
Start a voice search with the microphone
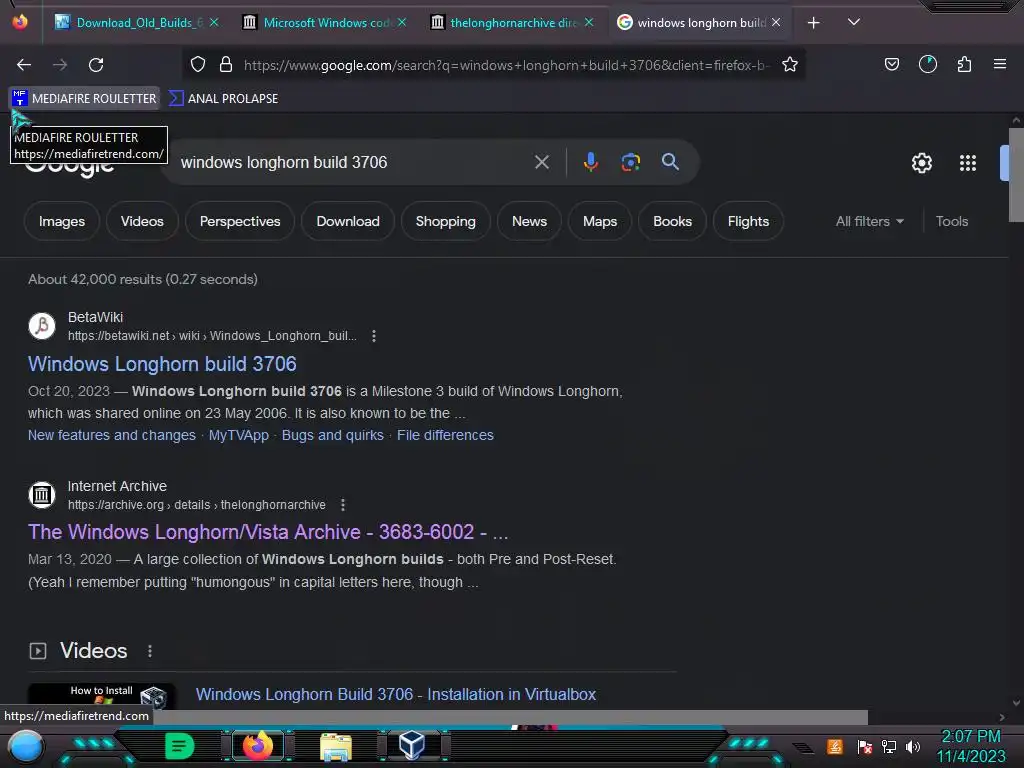pos(590,162)
